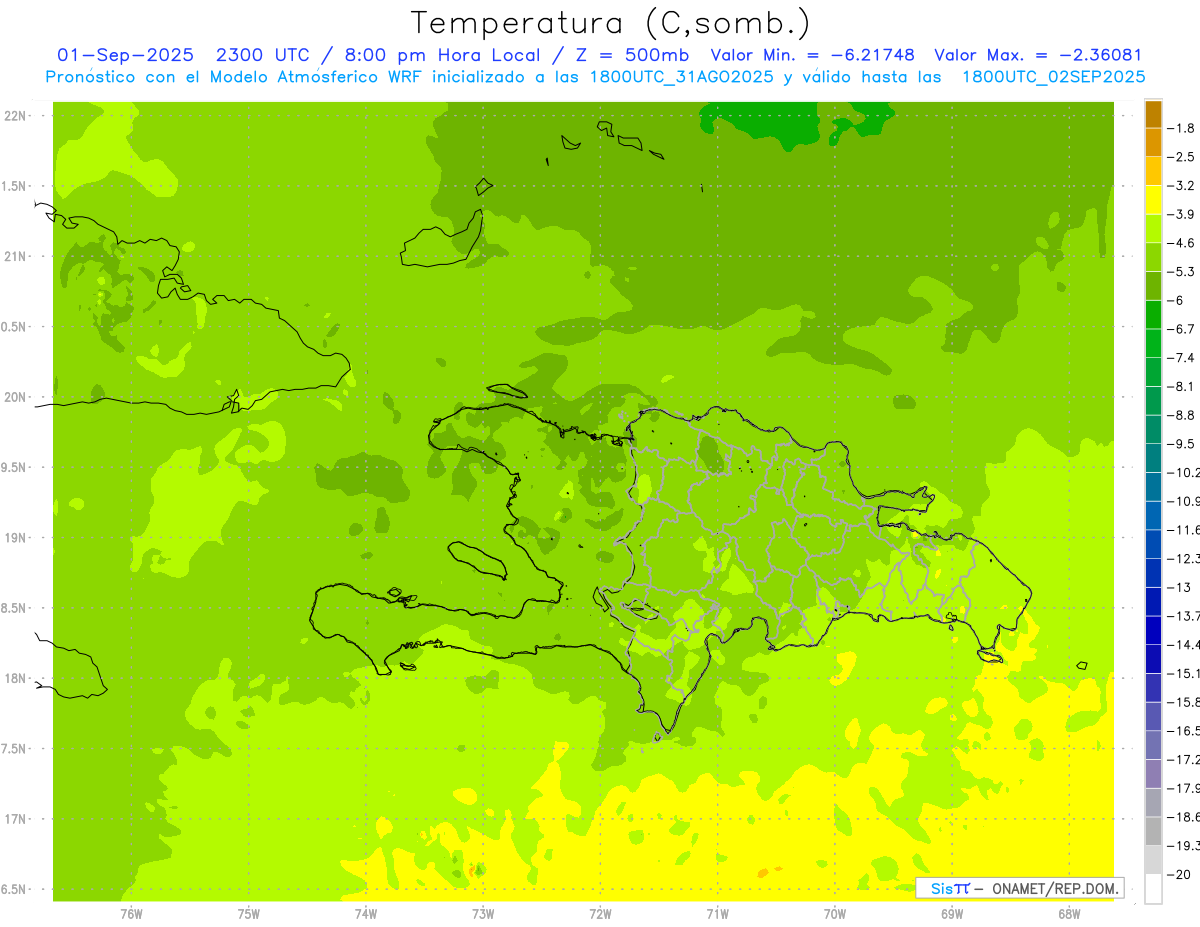Click the teal swatch between -9.5 and -10.2

point(1153,459)
